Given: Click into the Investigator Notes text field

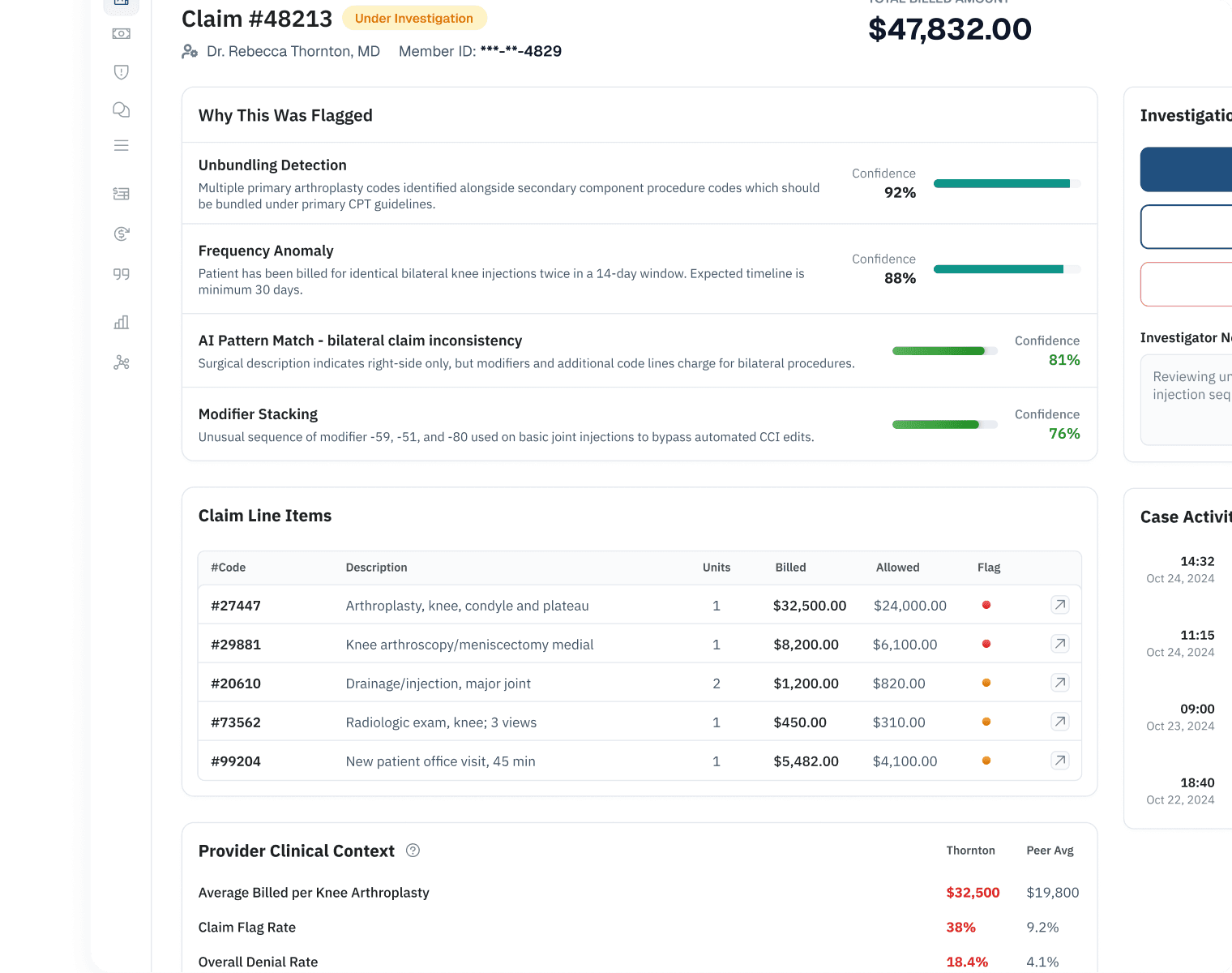Looking at the screenshot, I should [x=1187, y=400].
